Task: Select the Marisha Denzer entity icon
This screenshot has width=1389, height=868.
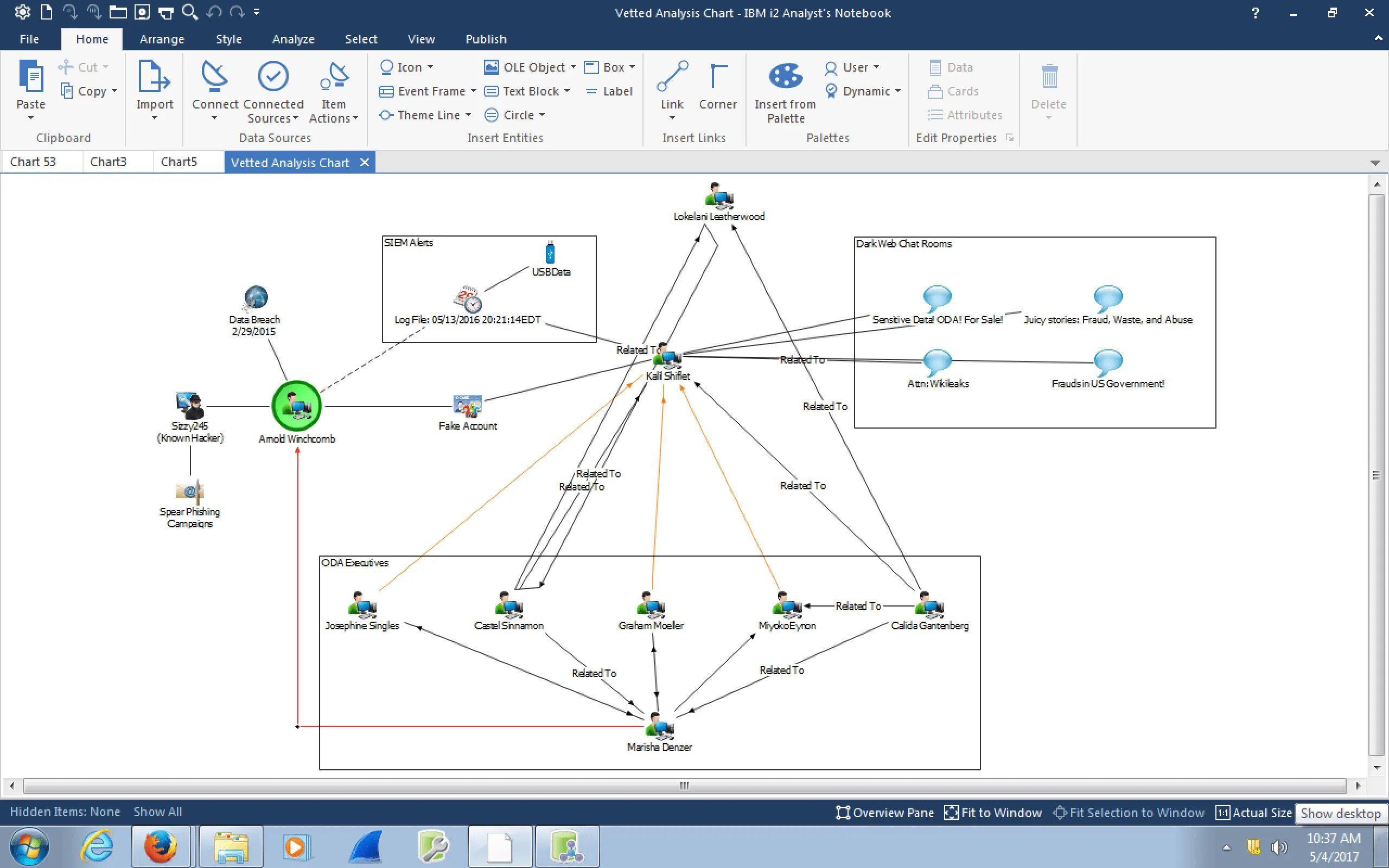Action: pos(659,726)
